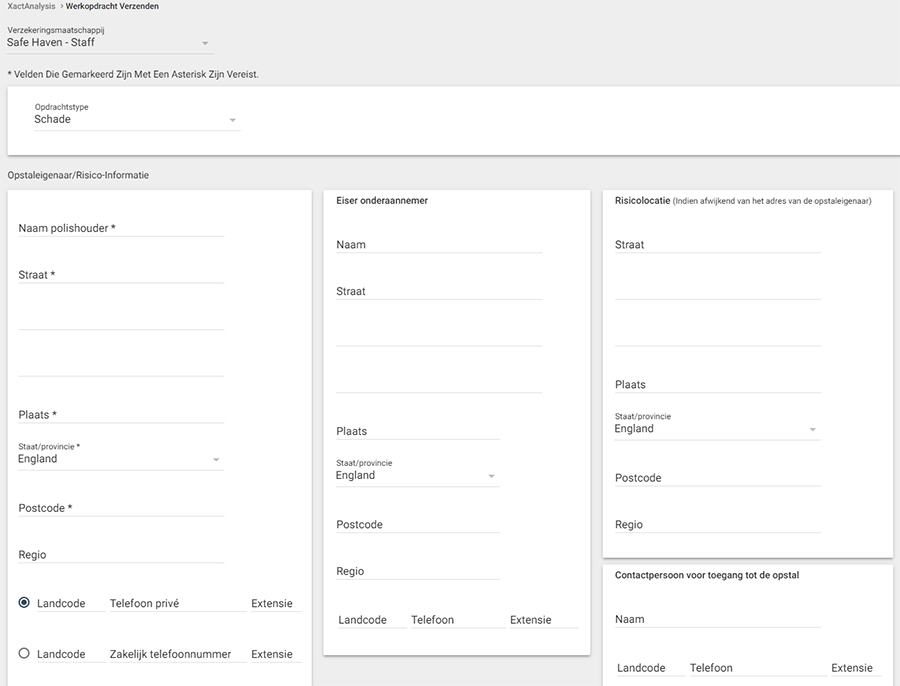Click the Naam field under Eiser onderaannemer
The image size is (900, 686).
[439, 245]
